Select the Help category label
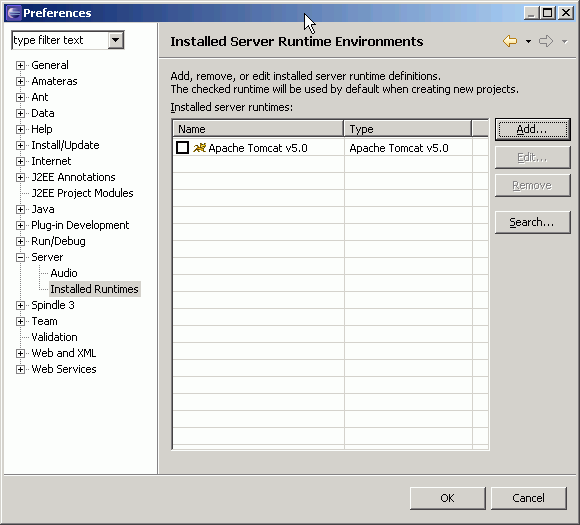The height and width of the screenshot is (525, 580). click(x=42, y=129)
